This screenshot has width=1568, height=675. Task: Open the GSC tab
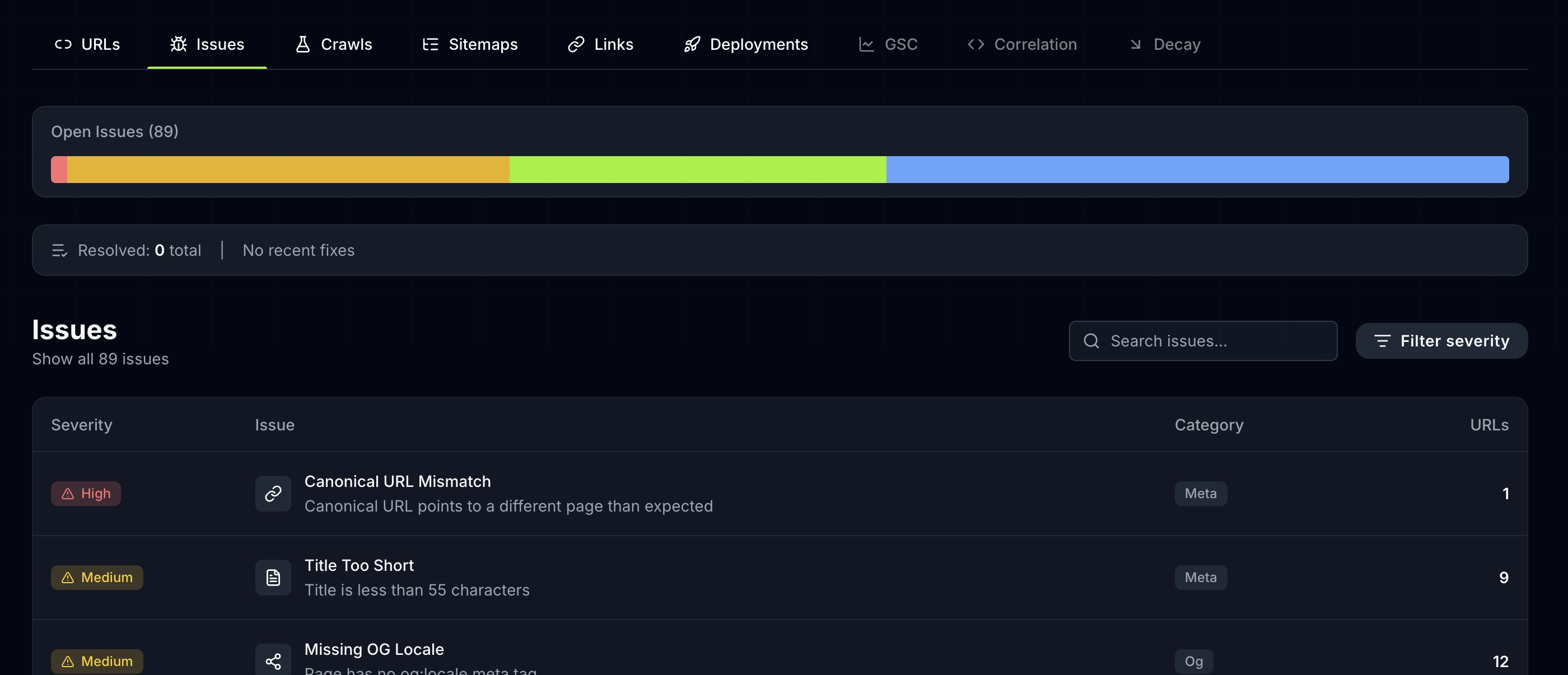click(888, 44)
